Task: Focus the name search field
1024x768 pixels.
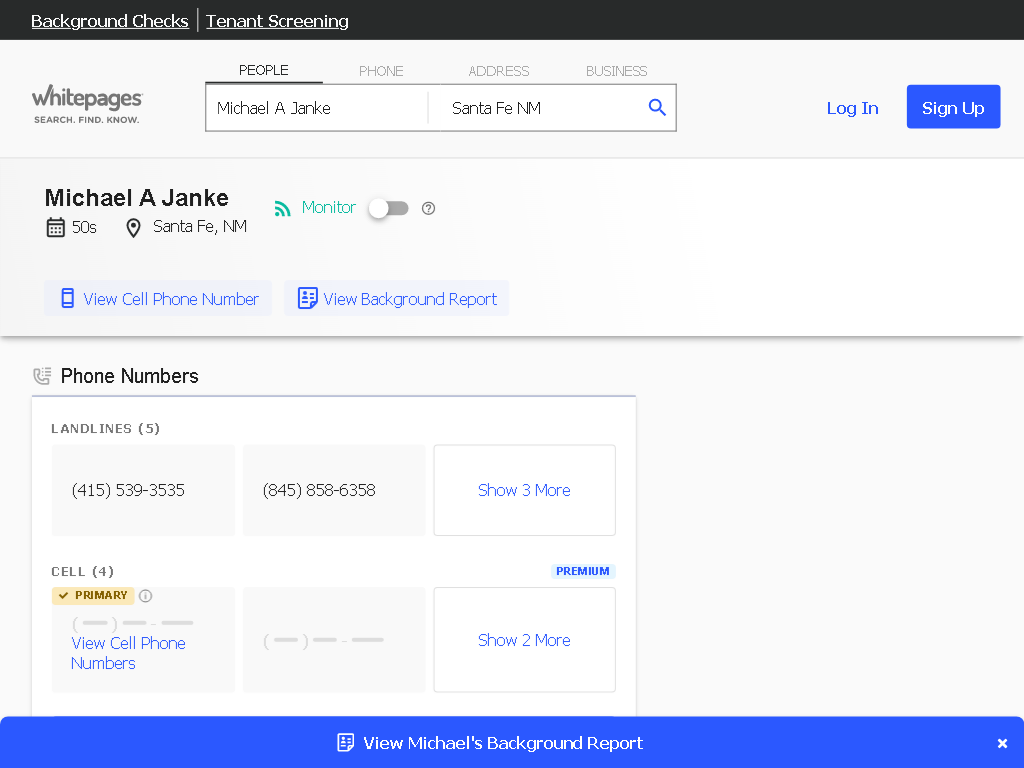Action: click(x=317, y=108)
